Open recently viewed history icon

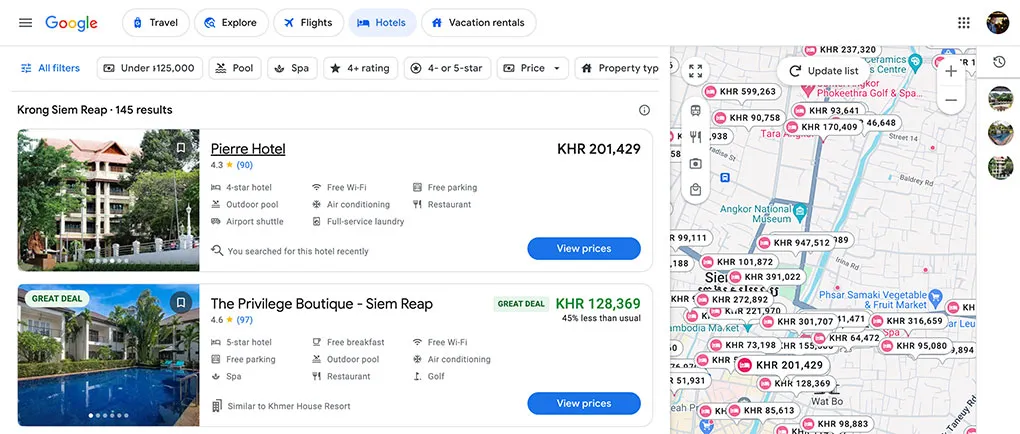click(999, 62)
